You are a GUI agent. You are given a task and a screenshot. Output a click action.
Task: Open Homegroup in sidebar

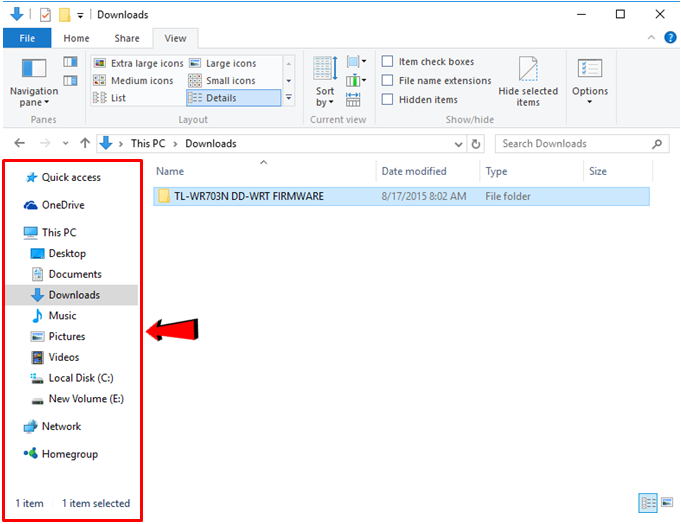[61, 454]
